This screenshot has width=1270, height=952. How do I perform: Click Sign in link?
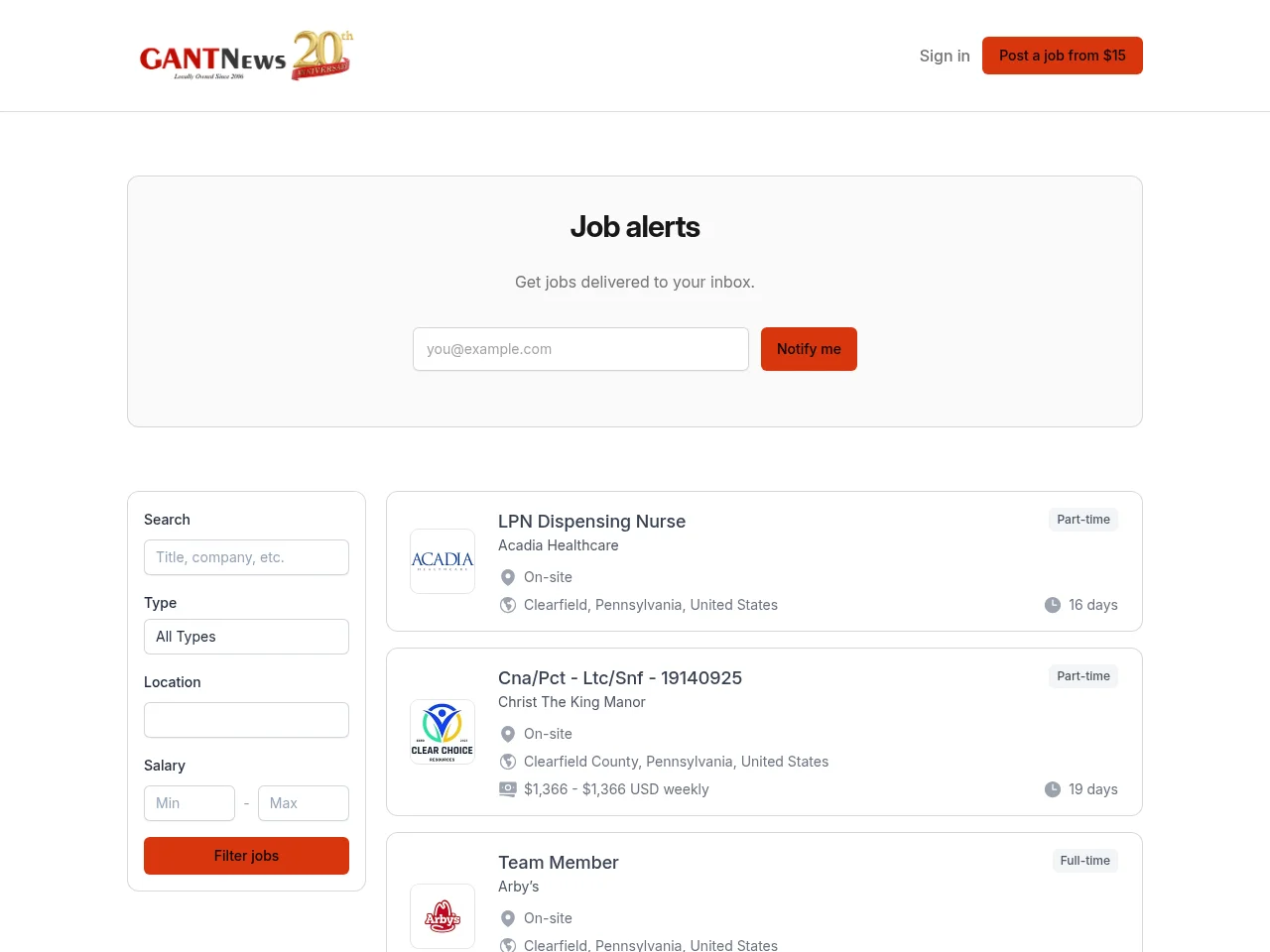[x=945, y=56]
